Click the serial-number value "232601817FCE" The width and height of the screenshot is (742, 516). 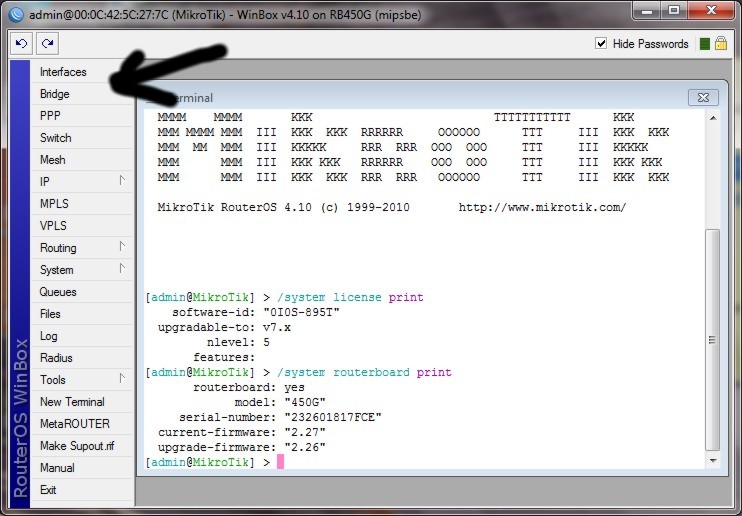(333, 417)
